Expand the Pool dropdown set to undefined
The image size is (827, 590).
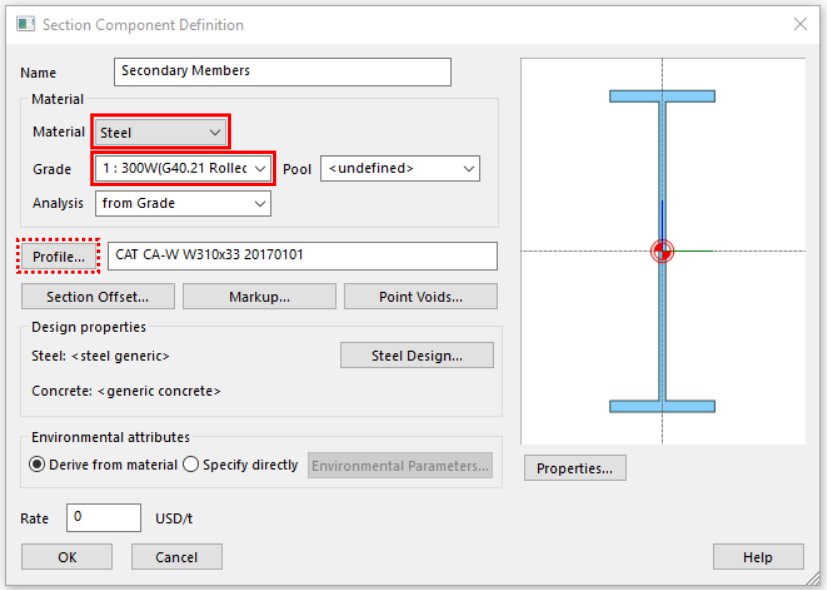[399, 168]
